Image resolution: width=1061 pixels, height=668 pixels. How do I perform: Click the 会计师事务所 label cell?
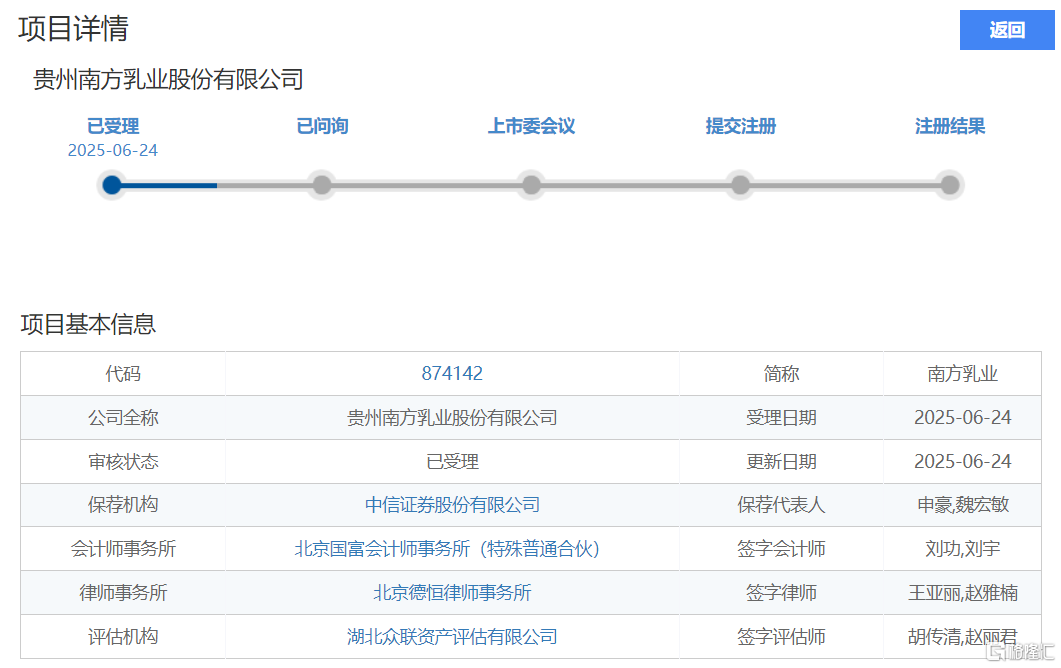point(123,549)
